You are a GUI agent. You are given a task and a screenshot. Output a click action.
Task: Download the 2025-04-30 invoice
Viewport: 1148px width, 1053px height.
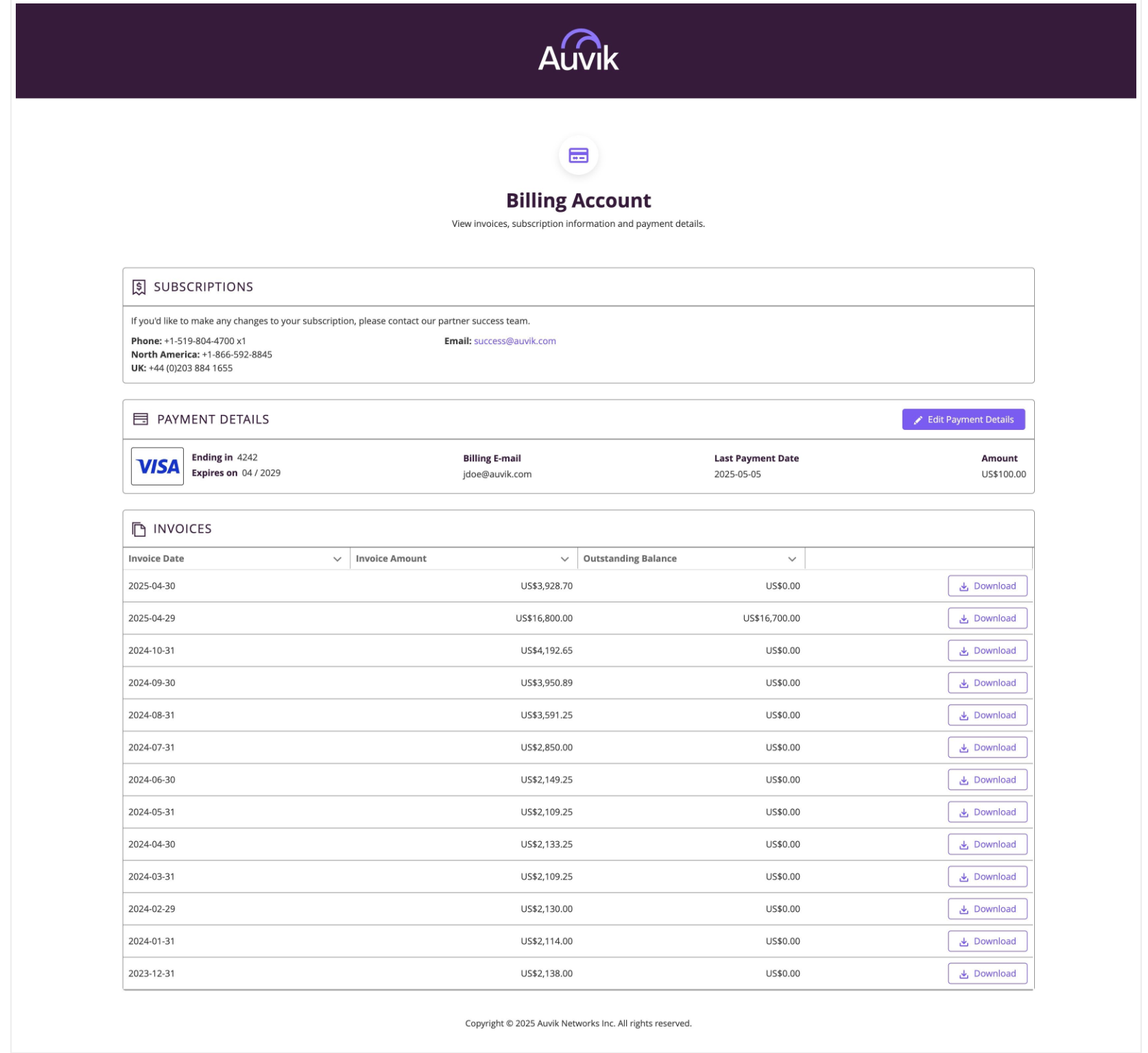pyautogui.click(x=988, y=586)
